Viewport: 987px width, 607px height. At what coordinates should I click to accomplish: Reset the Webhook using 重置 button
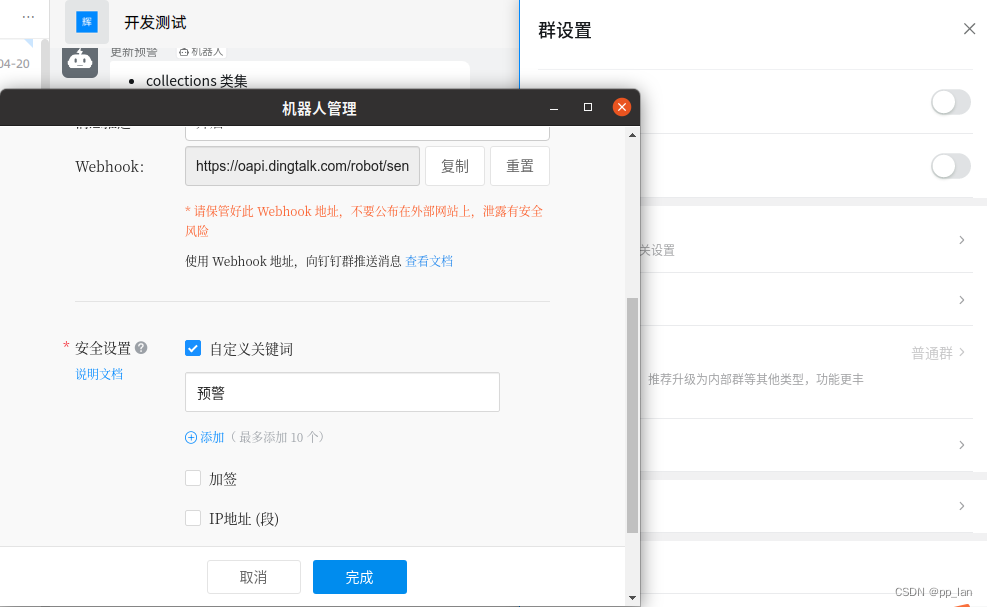point(520,166)
